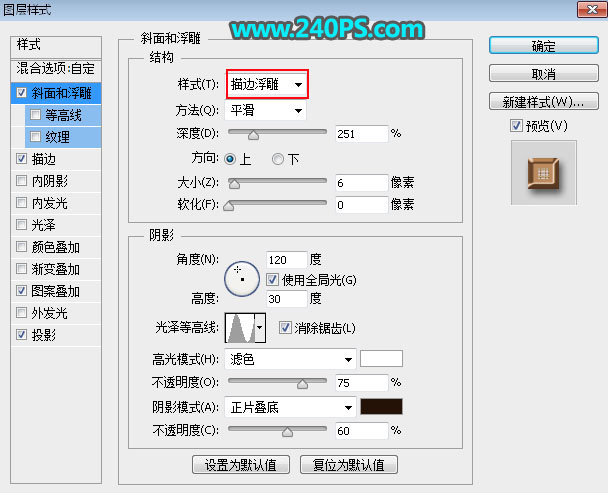
Task: Select the 图案叠加 style entry
Action: pyautogui.click(x=56, y=291)
